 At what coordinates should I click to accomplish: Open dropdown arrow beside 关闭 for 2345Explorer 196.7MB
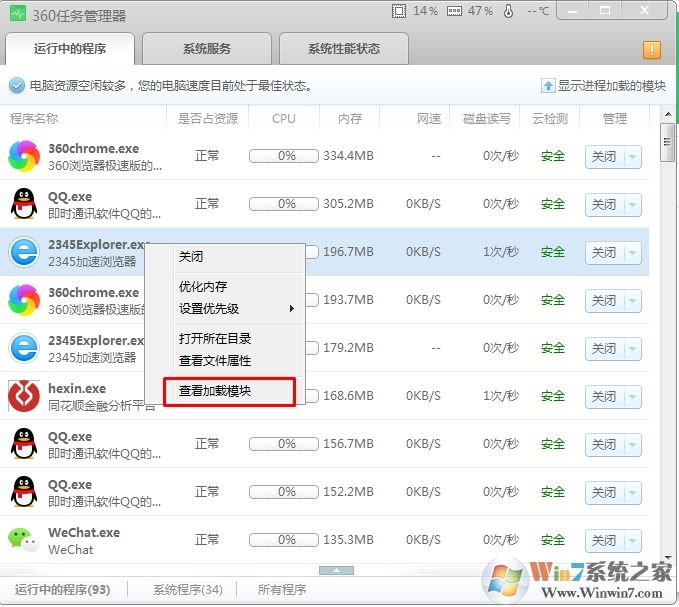pos(633,253)
